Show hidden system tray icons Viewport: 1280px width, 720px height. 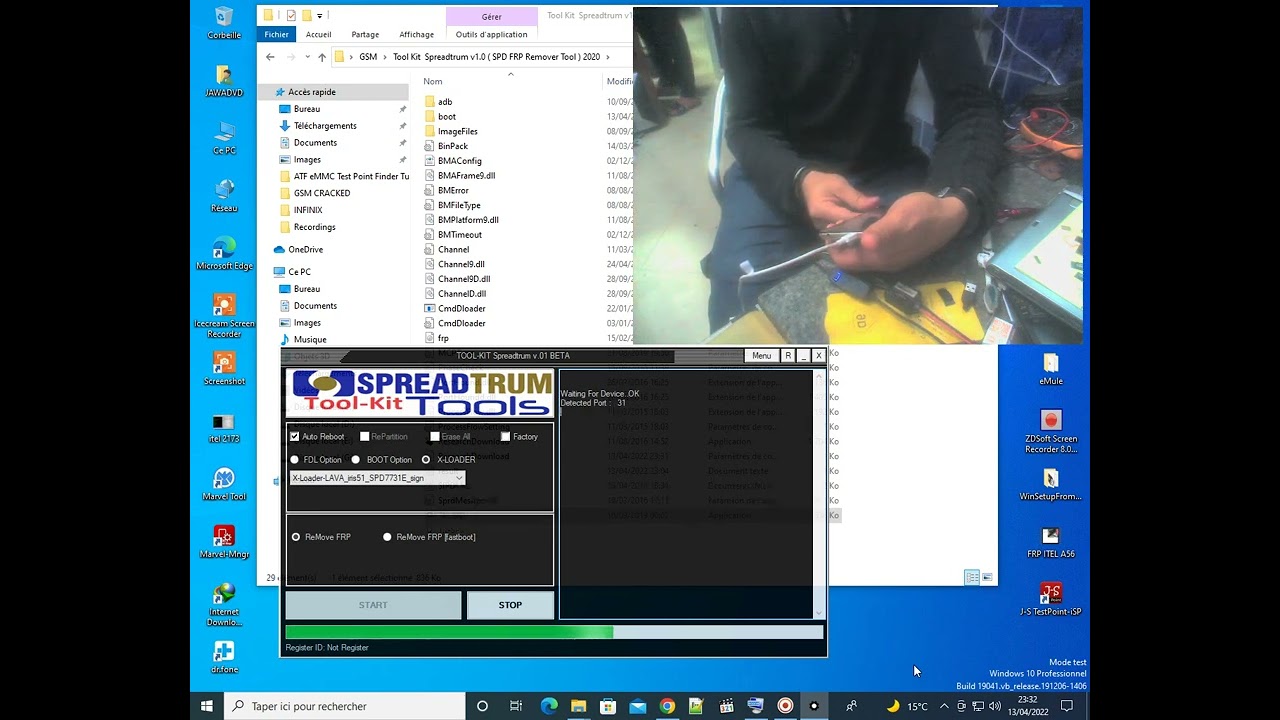[944, 706]
